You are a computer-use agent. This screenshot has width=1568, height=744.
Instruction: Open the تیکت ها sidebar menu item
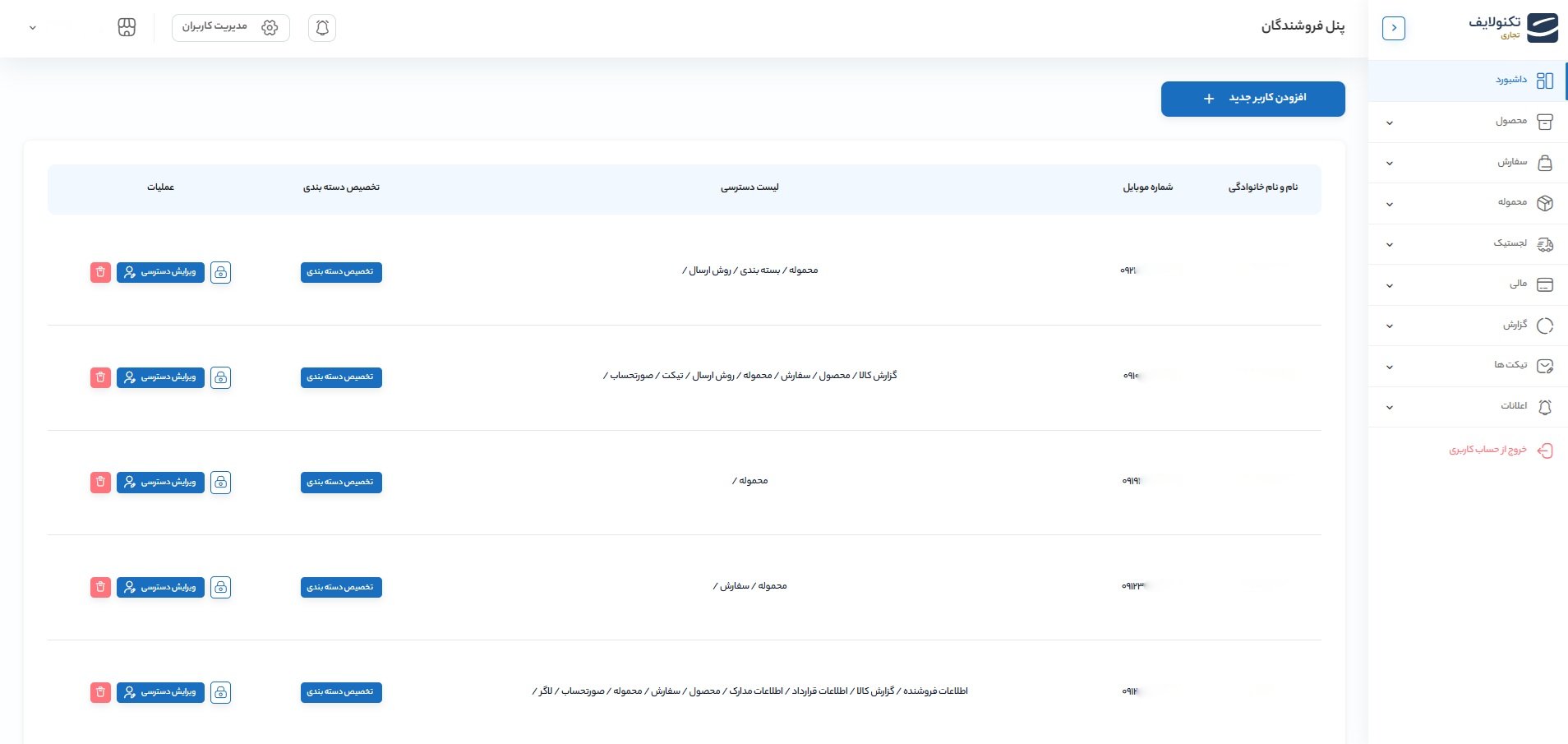[x=1510, y=365]
